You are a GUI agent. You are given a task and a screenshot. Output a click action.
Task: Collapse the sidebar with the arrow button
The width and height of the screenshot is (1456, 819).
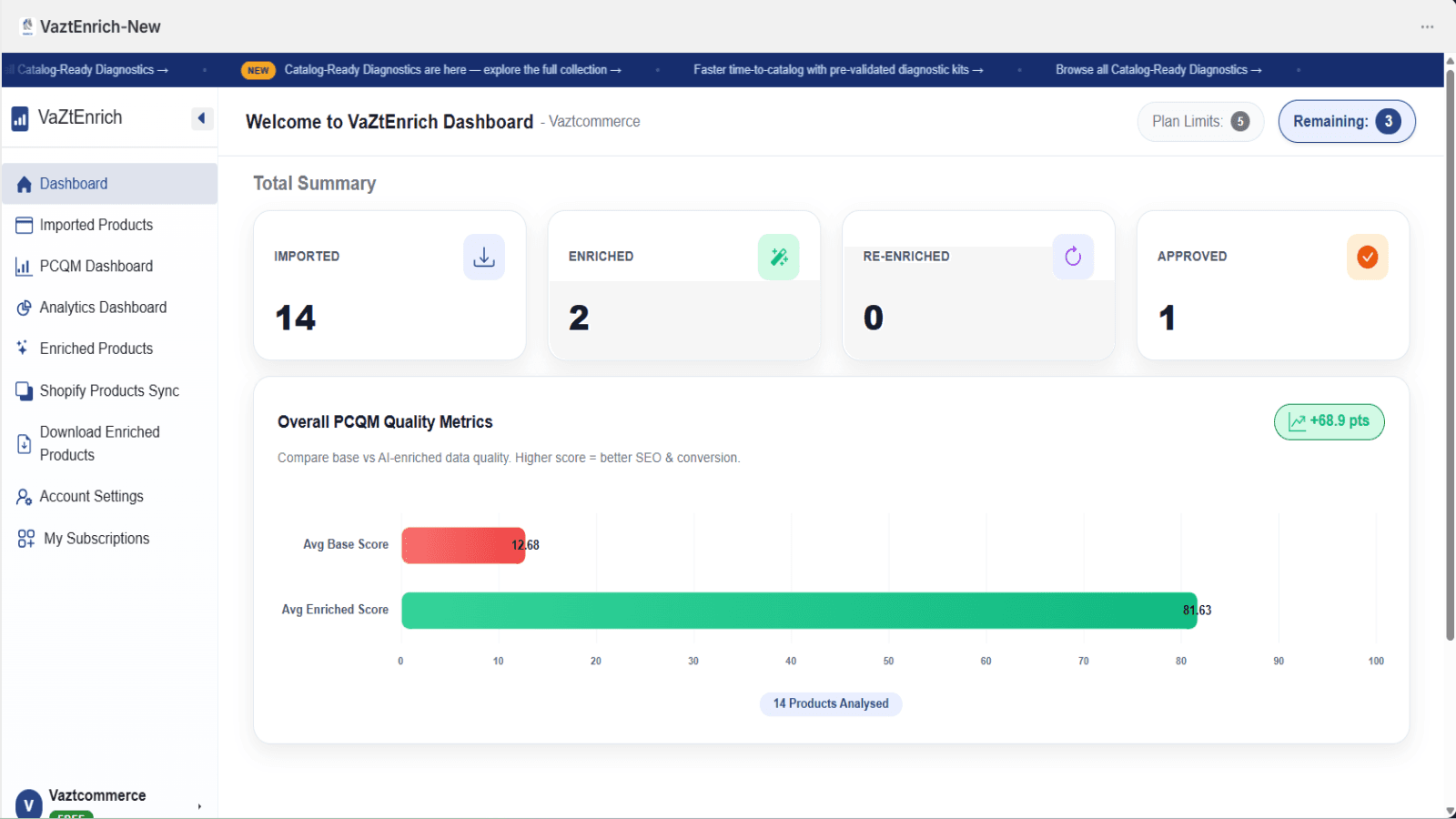[202, 118]
